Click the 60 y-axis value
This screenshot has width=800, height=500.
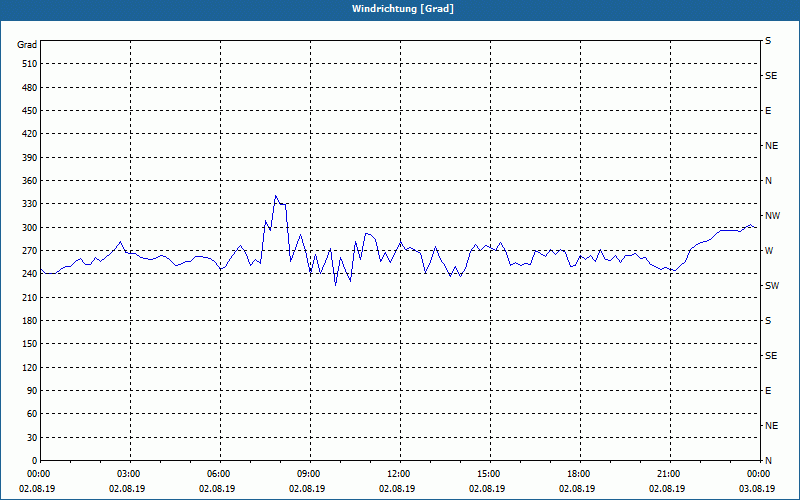point(32,414)
